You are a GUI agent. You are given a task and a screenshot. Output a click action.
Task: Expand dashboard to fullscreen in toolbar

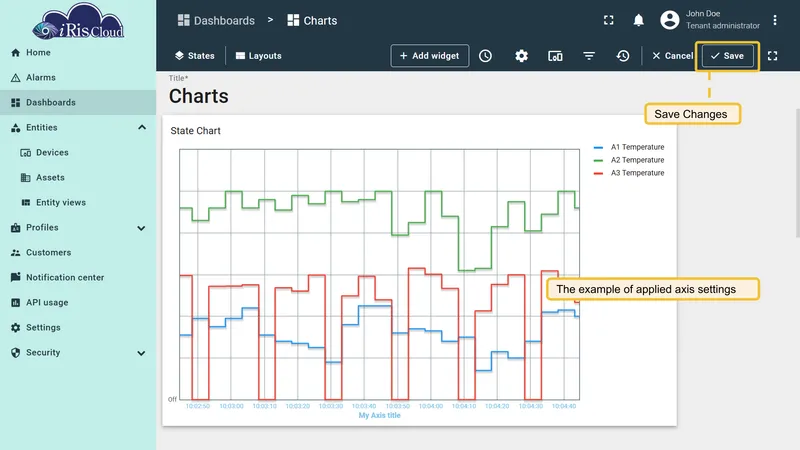[772, 56]
